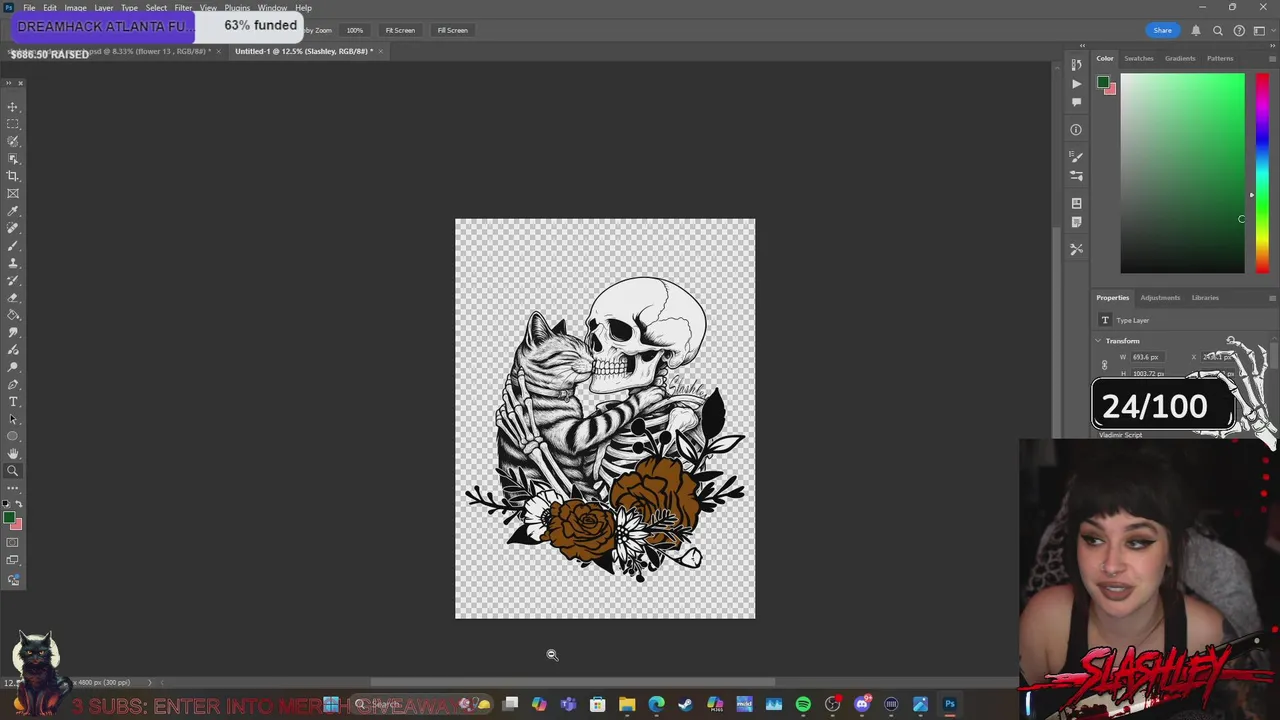Open the Properties panel options menu

pyautogui.click(x=1272, y=297)
